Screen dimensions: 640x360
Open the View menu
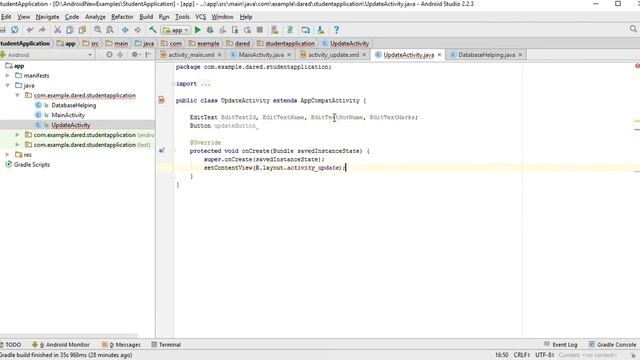point(23,17)
